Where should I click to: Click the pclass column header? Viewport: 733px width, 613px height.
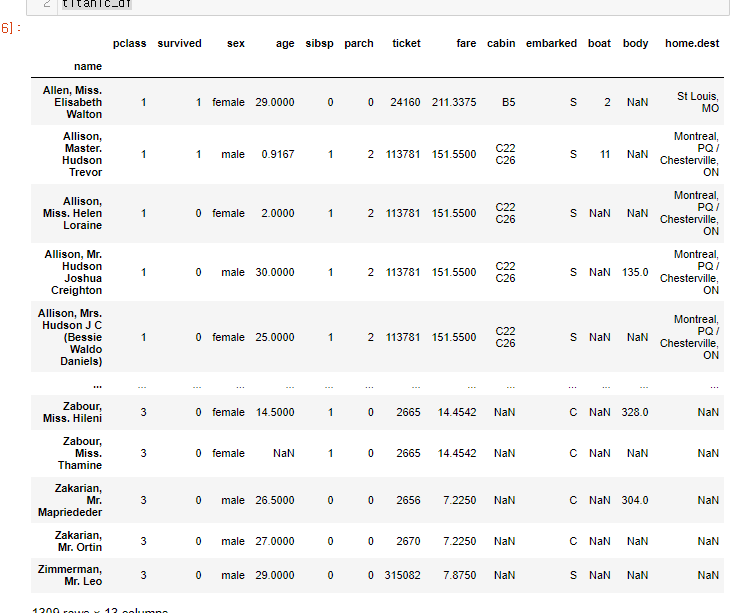point(129,43)
